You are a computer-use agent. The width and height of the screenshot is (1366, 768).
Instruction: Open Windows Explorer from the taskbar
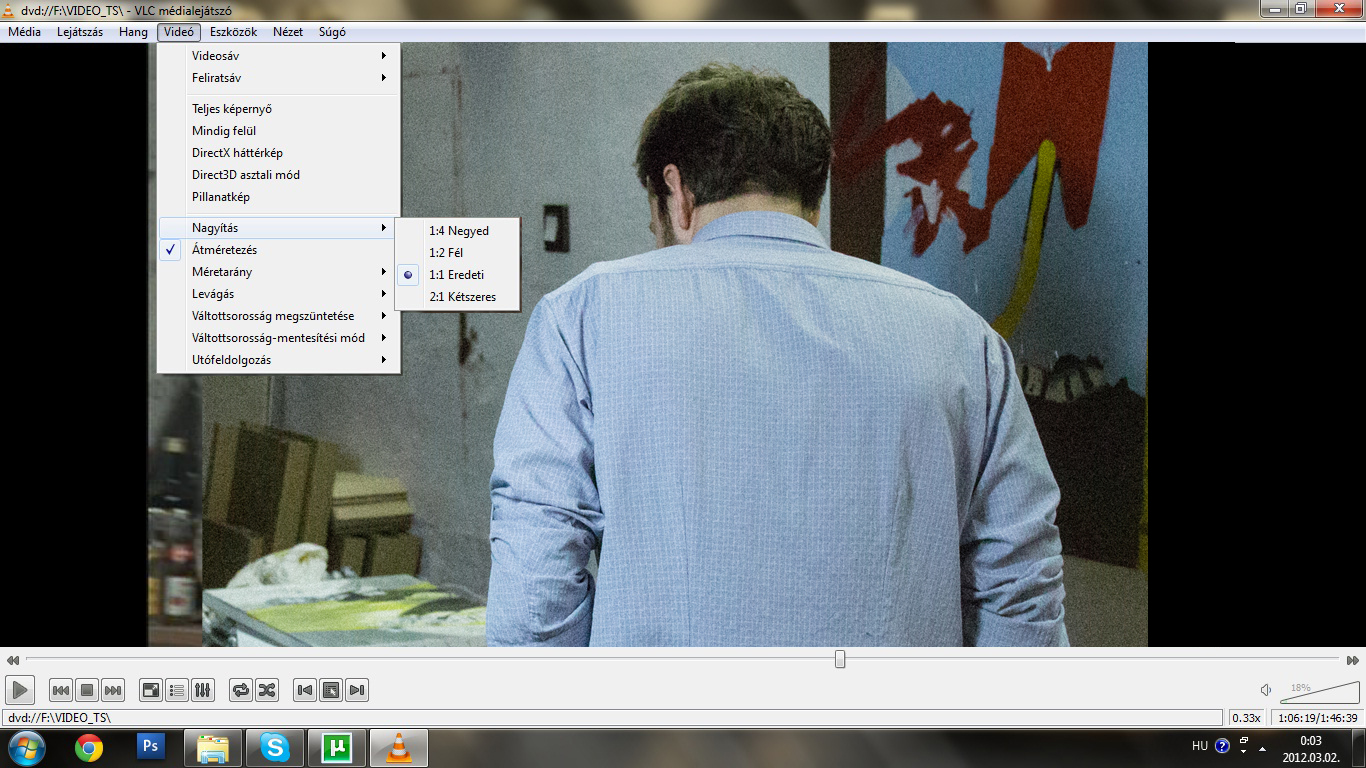pyautogui.click(x=213, y=748)
